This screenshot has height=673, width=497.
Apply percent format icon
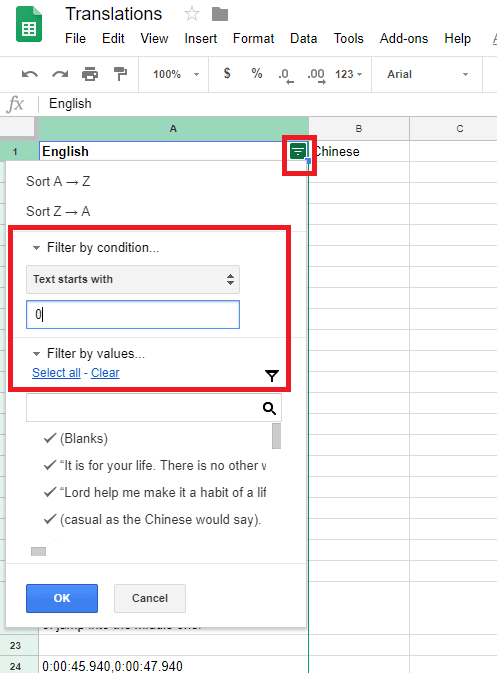tap(257, 73)
